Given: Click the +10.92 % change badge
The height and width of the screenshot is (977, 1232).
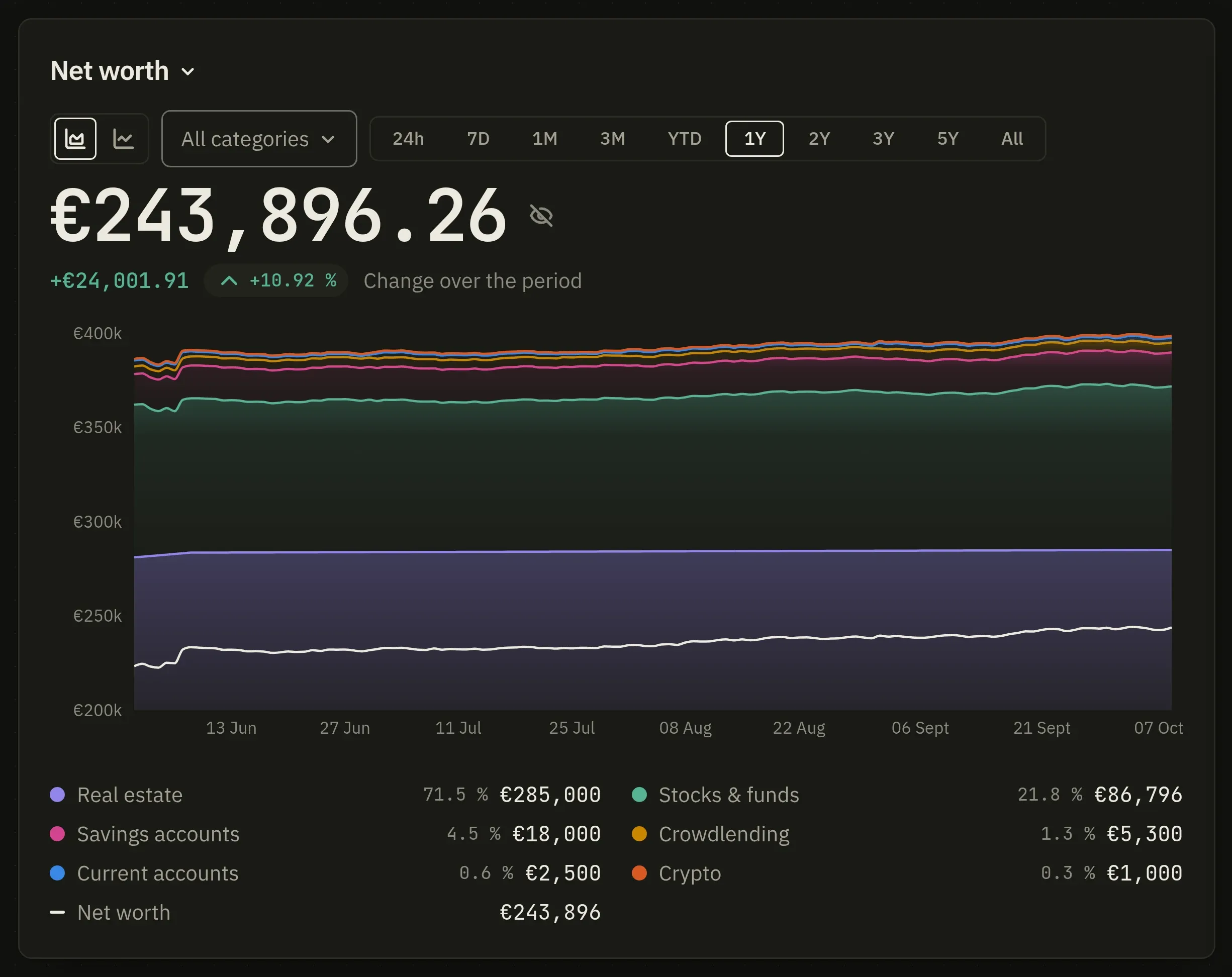Looking at the screenshot, I should [x=276, y=280].
